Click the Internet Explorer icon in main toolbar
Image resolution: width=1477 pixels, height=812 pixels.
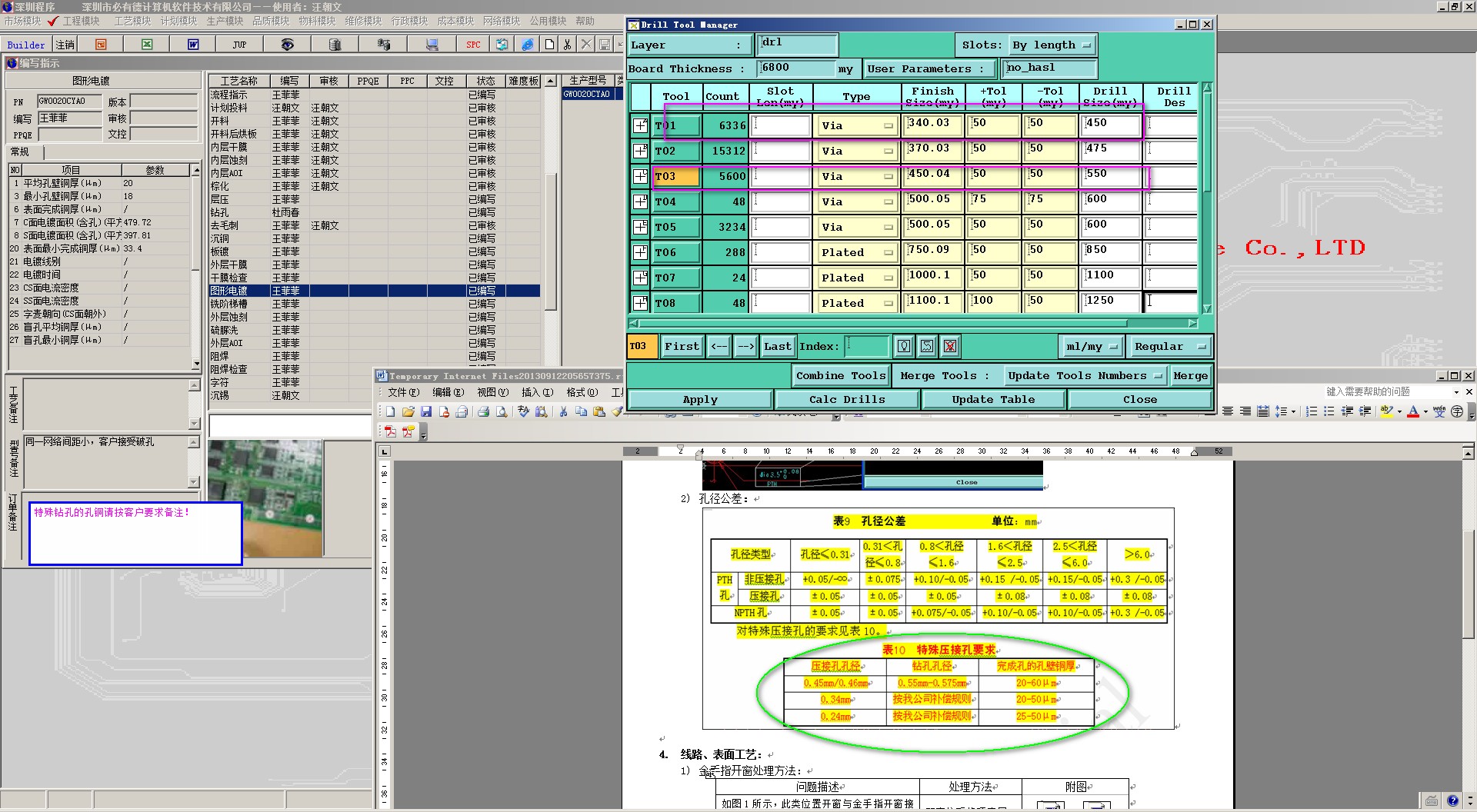tap(527, 45)
